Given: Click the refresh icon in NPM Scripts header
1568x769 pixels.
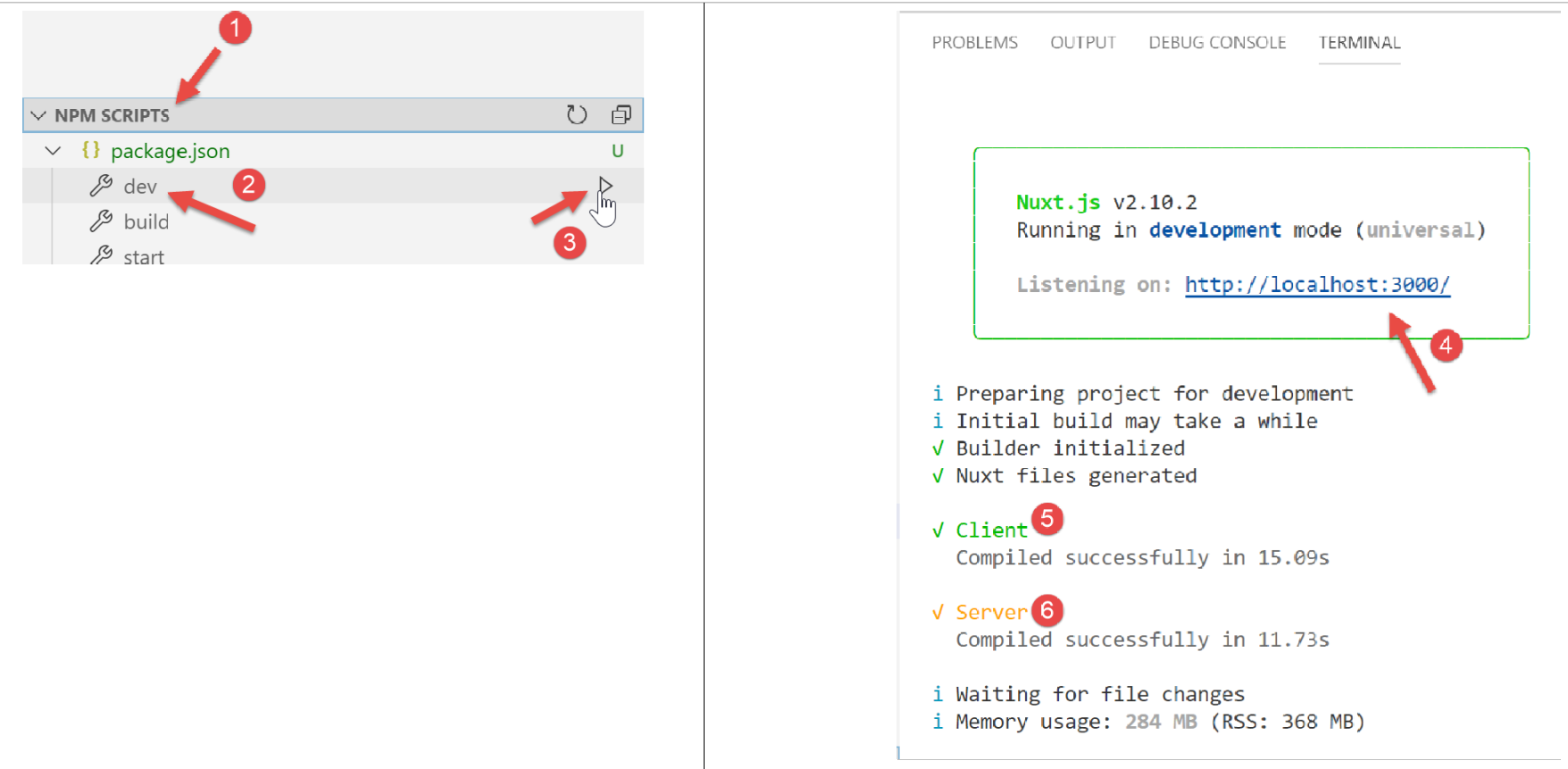Looking at the screenshot, I should pos(577,114).
